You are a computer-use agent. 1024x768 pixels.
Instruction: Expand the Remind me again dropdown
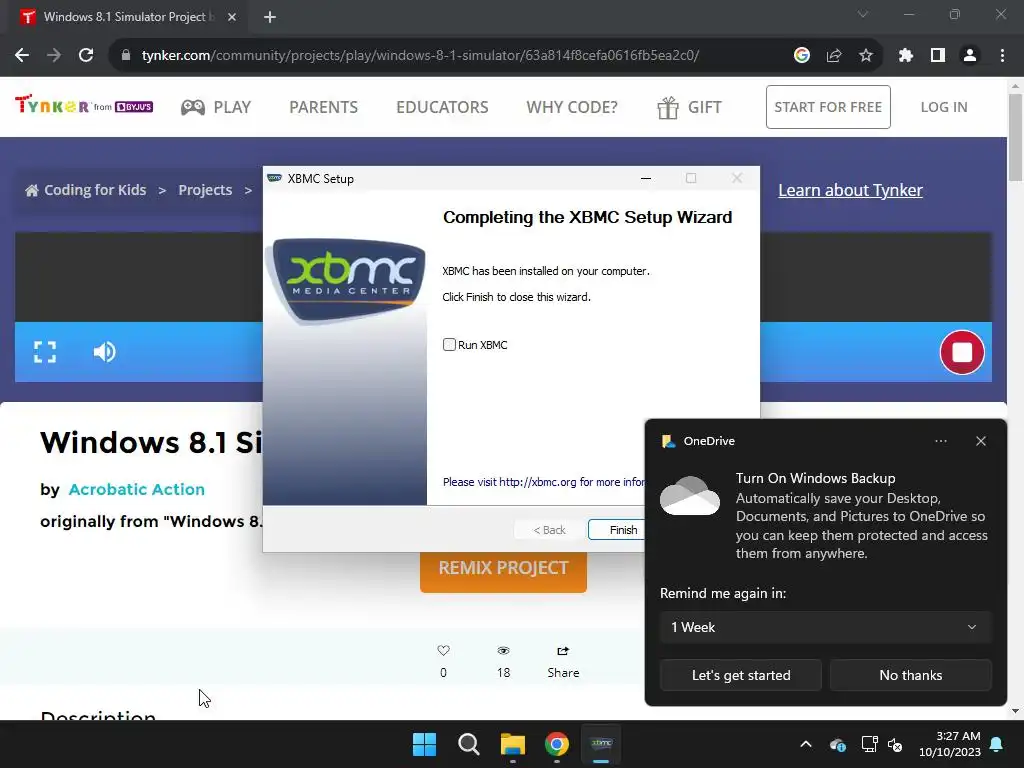click(825, 627)
